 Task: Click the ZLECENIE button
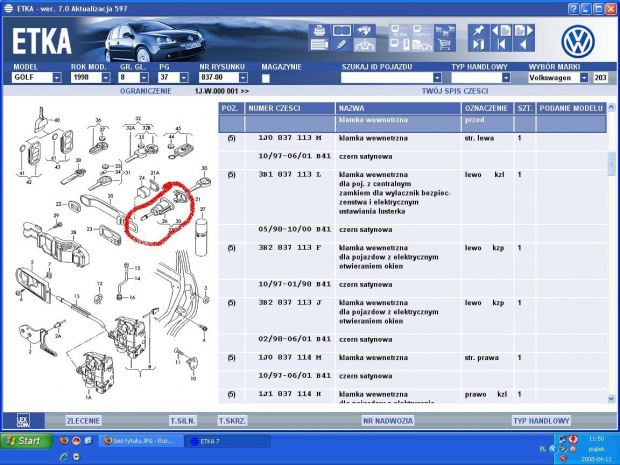(x=83, y=421)
